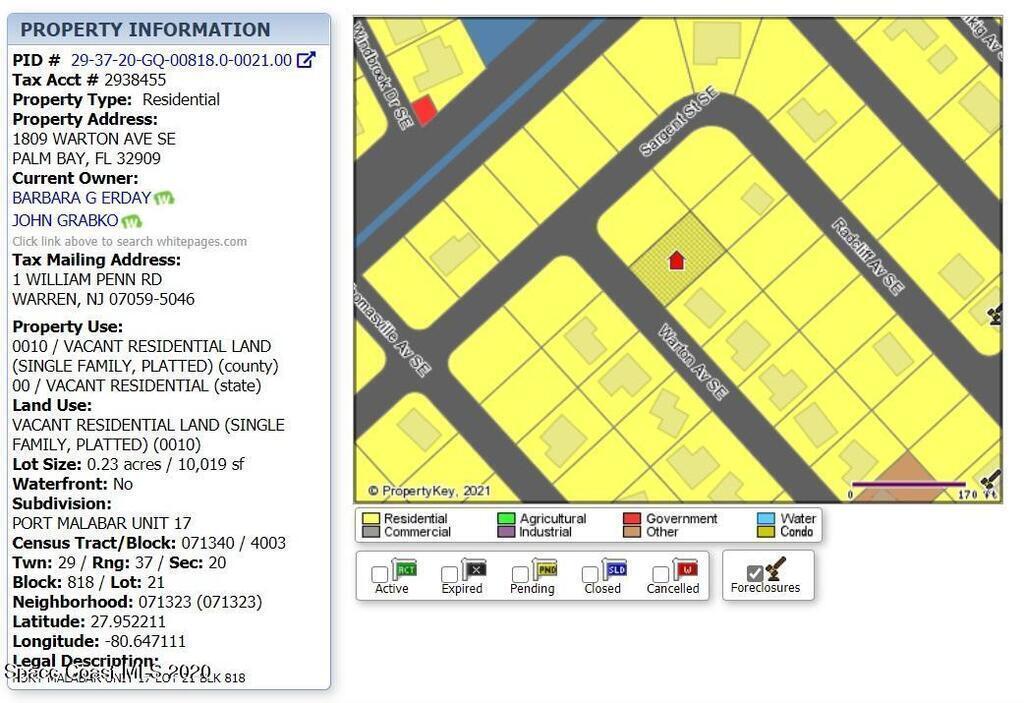Open owner link JOHN GRABKO

click(x=65, y=220)
